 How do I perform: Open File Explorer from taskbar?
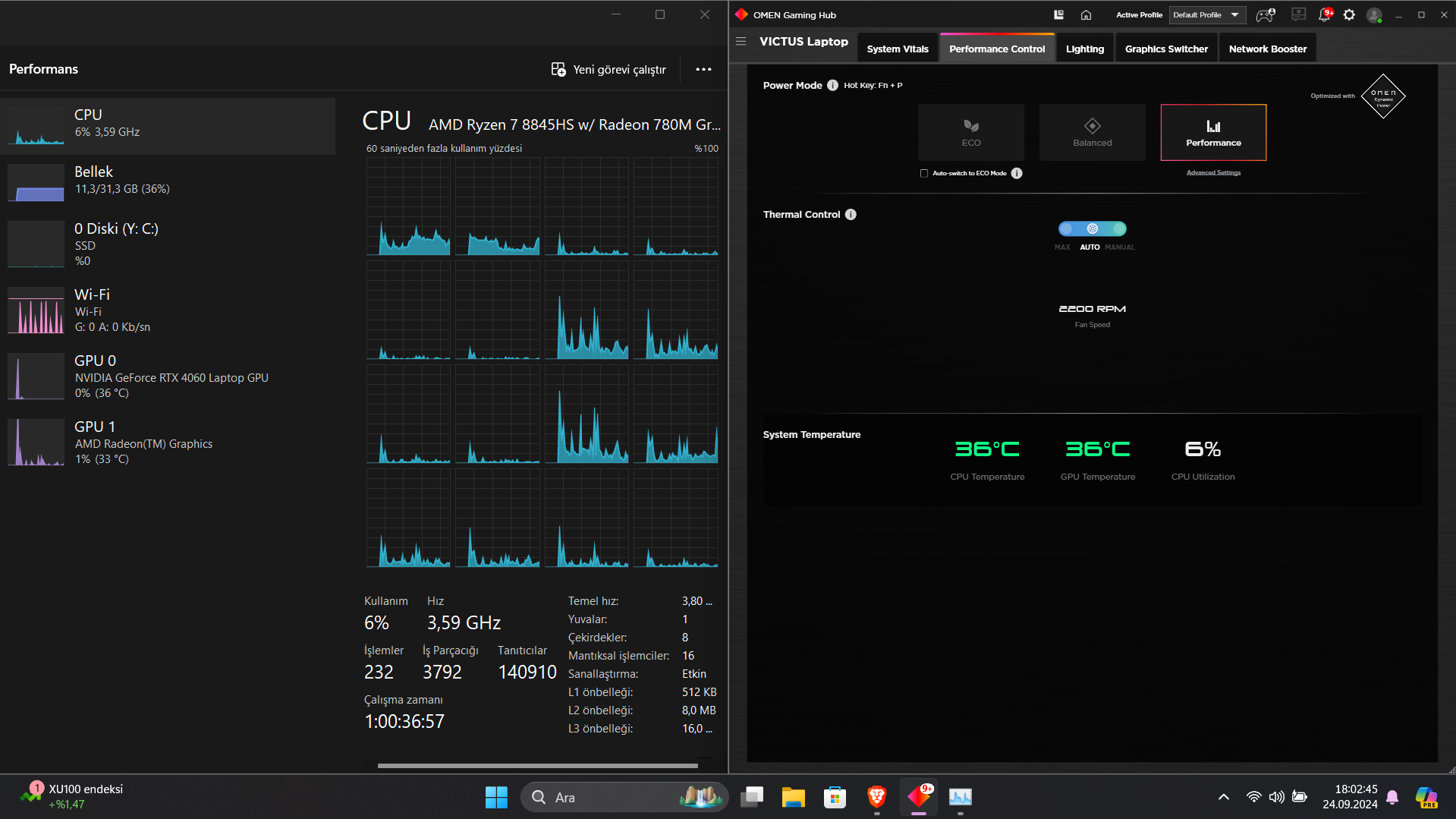(794, 797)
